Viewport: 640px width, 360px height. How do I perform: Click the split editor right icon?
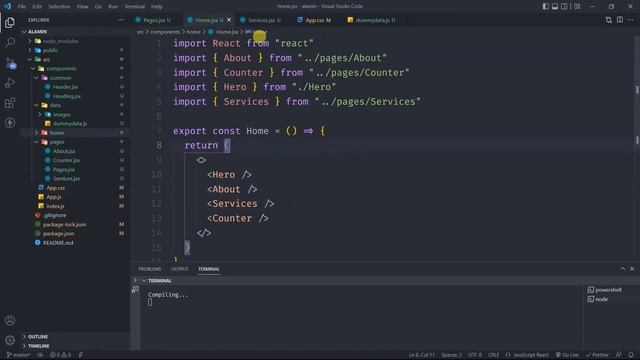[620, 20]
